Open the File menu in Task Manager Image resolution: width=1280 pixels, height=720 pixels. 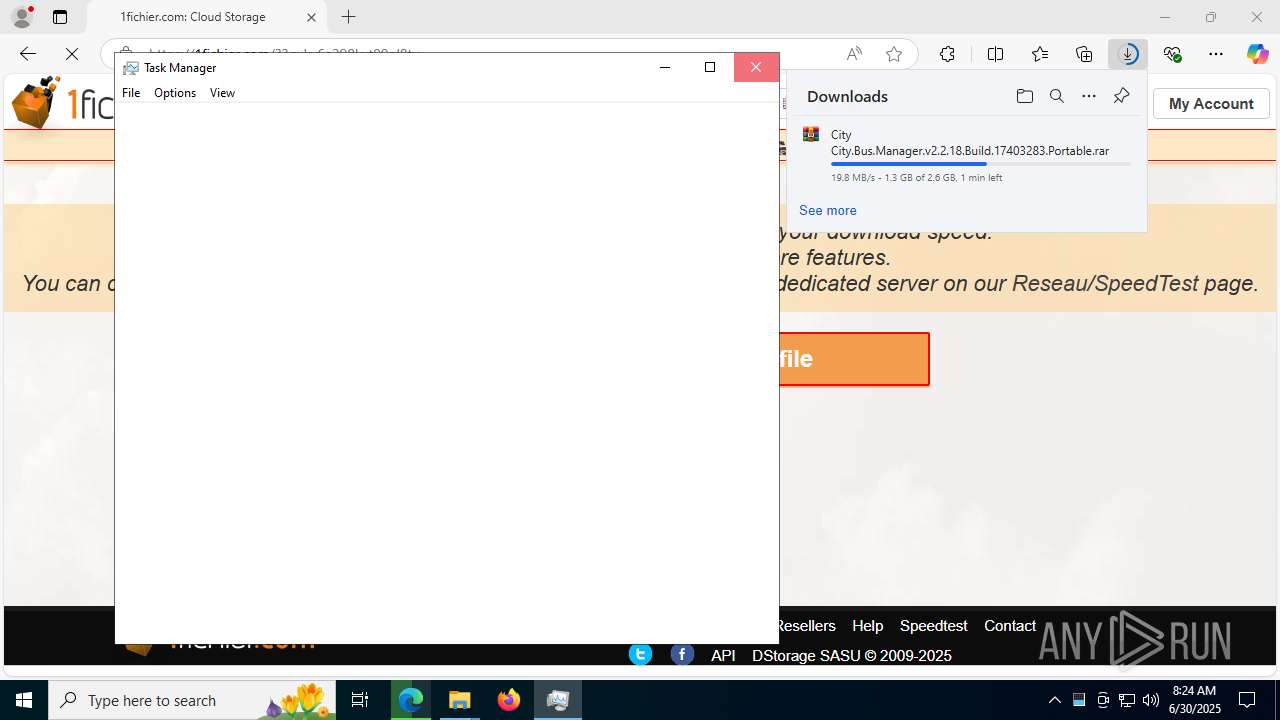(x=131, y=93)
